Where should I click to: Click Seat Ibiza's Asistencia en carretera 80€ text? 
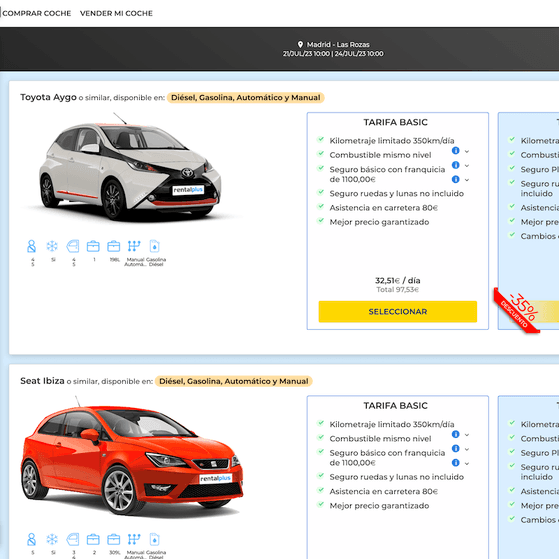pos(384,491)
